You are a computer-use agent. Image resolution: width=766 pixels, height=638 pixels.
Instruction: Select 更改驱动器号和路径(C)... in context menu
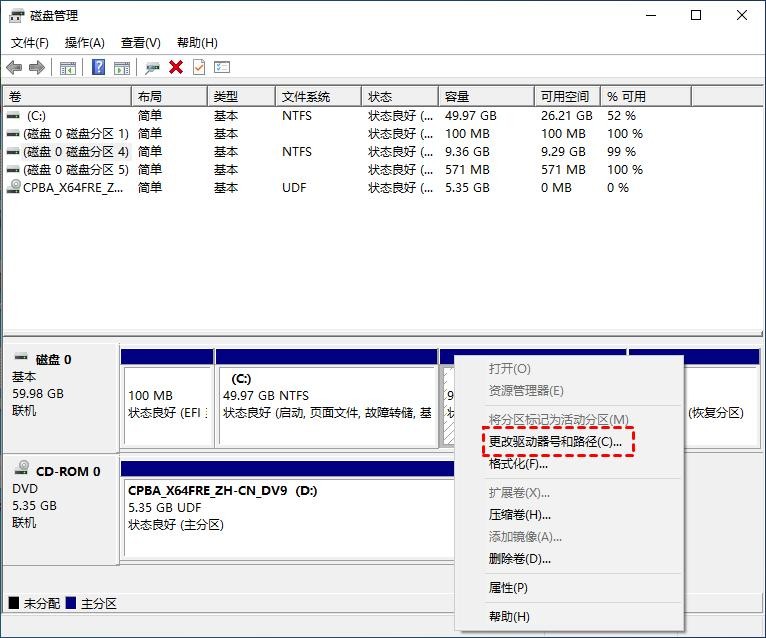coord(555,441)
